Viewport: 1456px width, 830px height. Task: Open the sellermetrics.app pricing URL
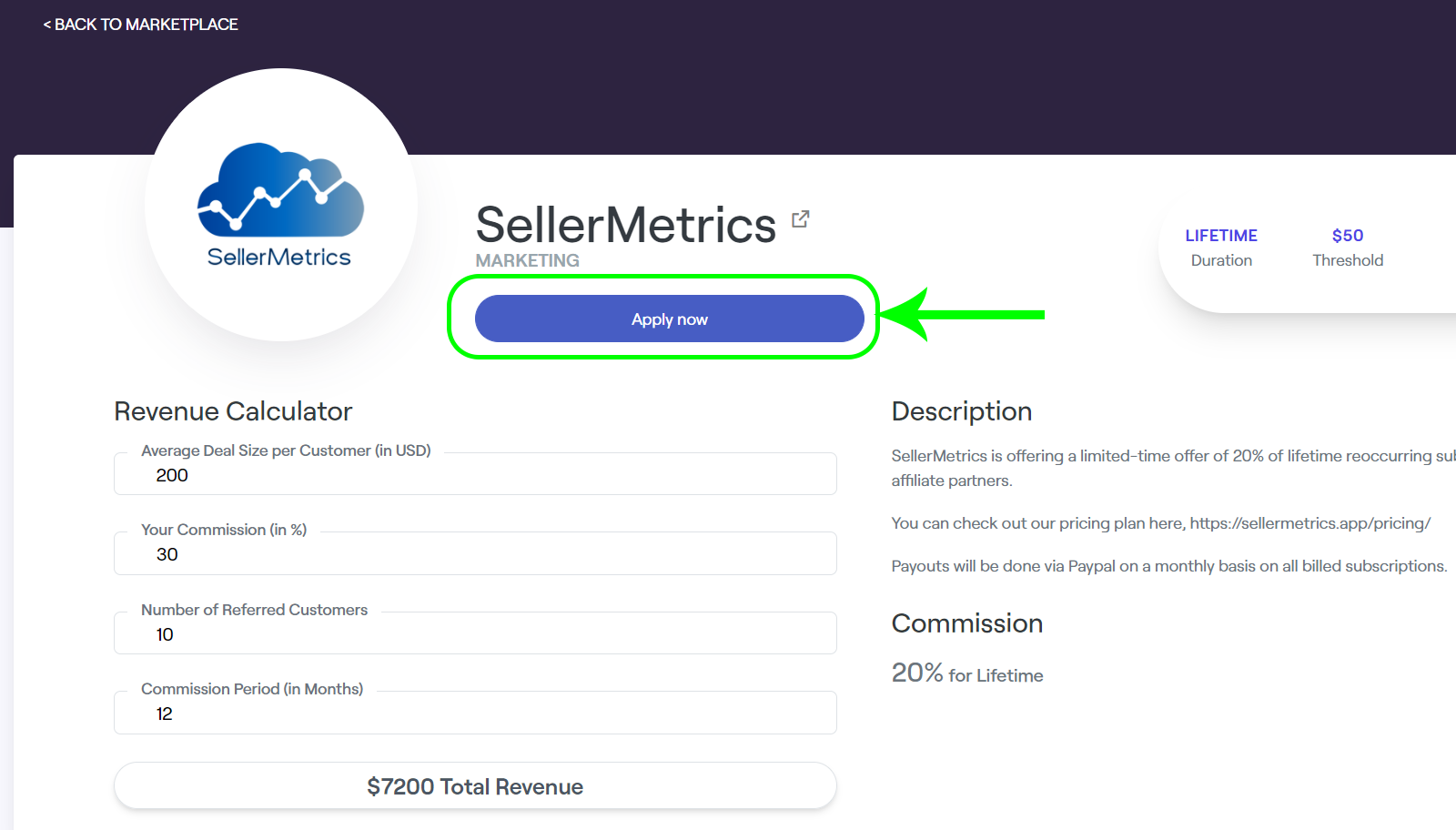(x=1310, y=523)
